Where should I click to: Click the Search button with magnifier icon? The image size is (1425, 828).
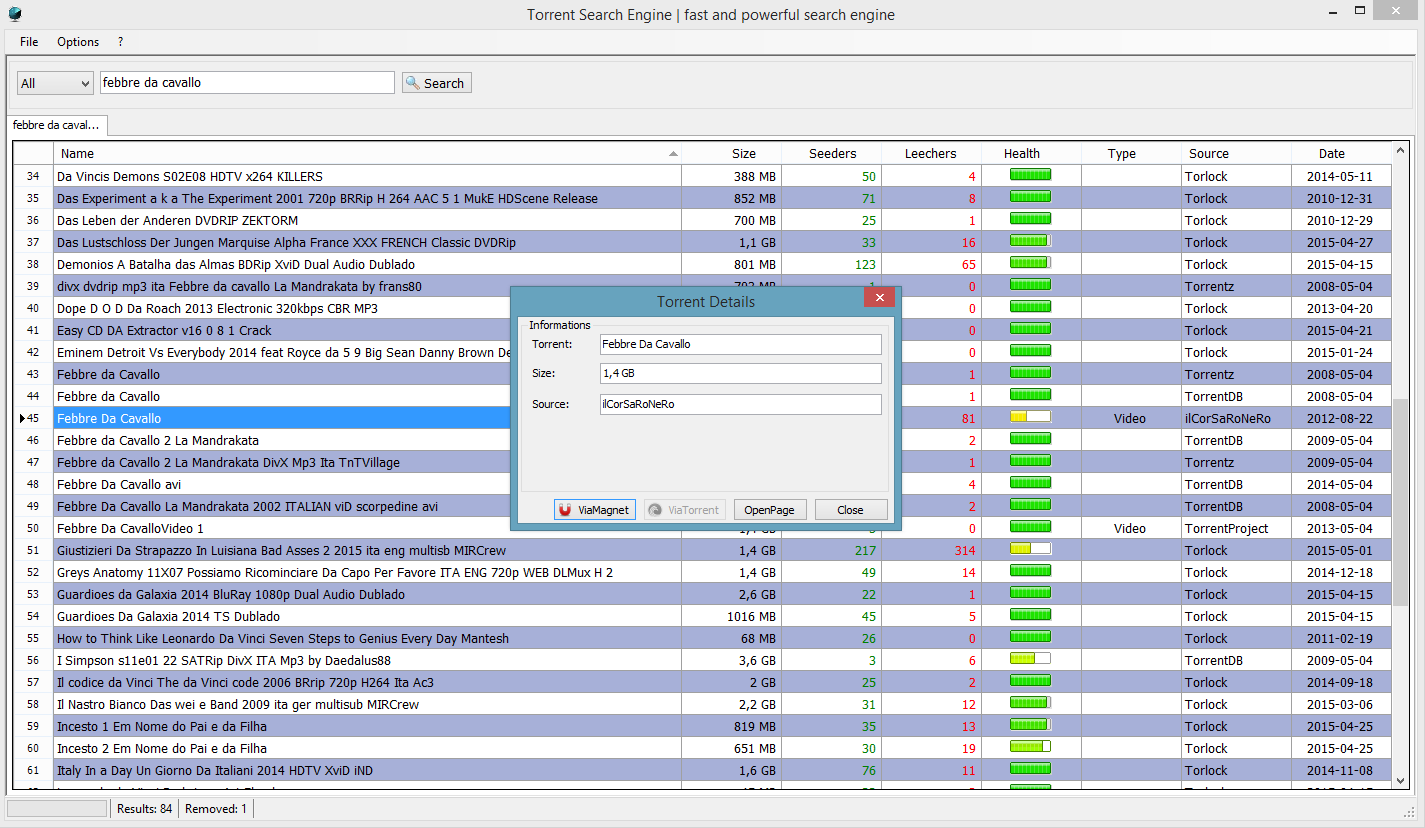coord(436,83)
